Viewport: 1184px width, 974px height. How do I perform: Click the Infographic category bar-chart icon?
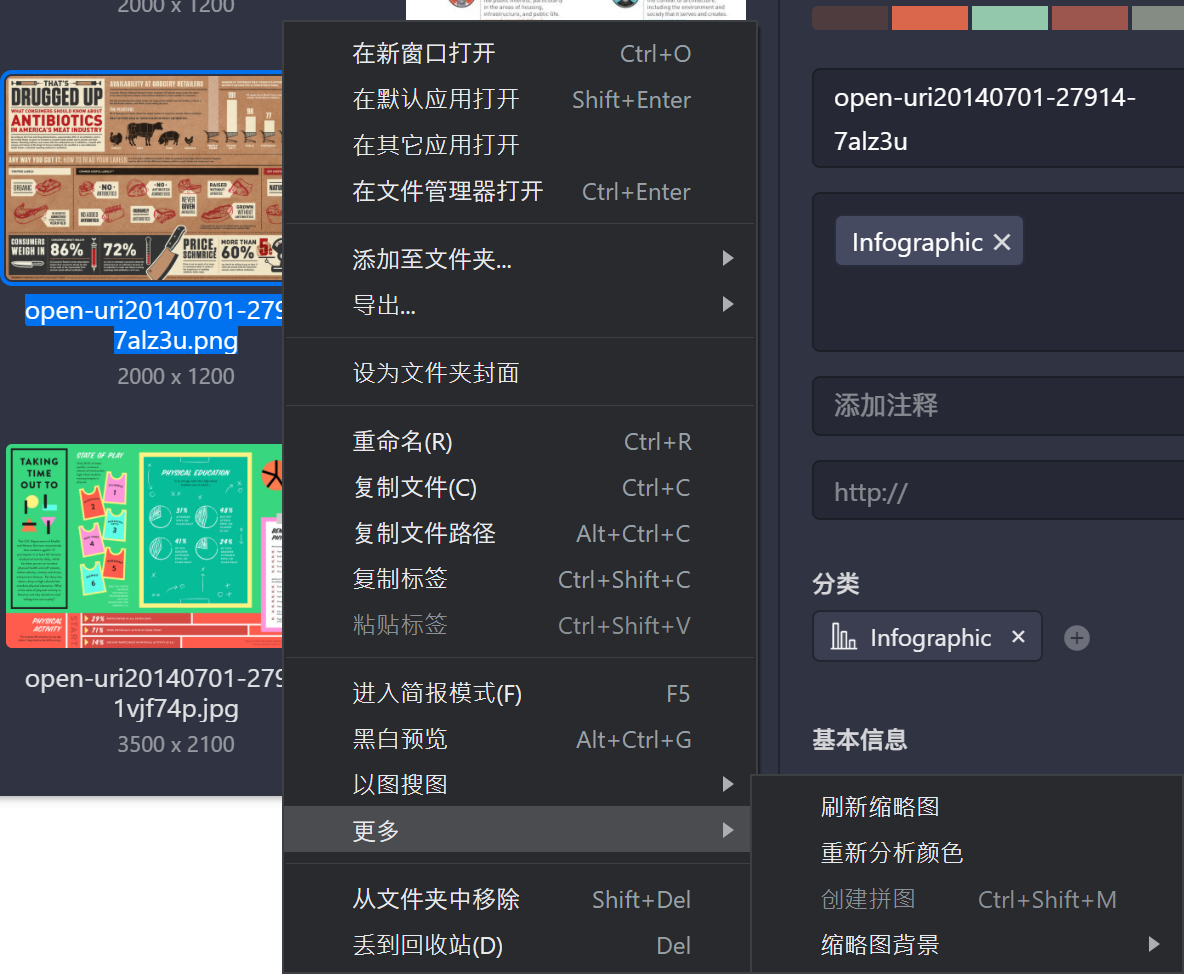843,636
